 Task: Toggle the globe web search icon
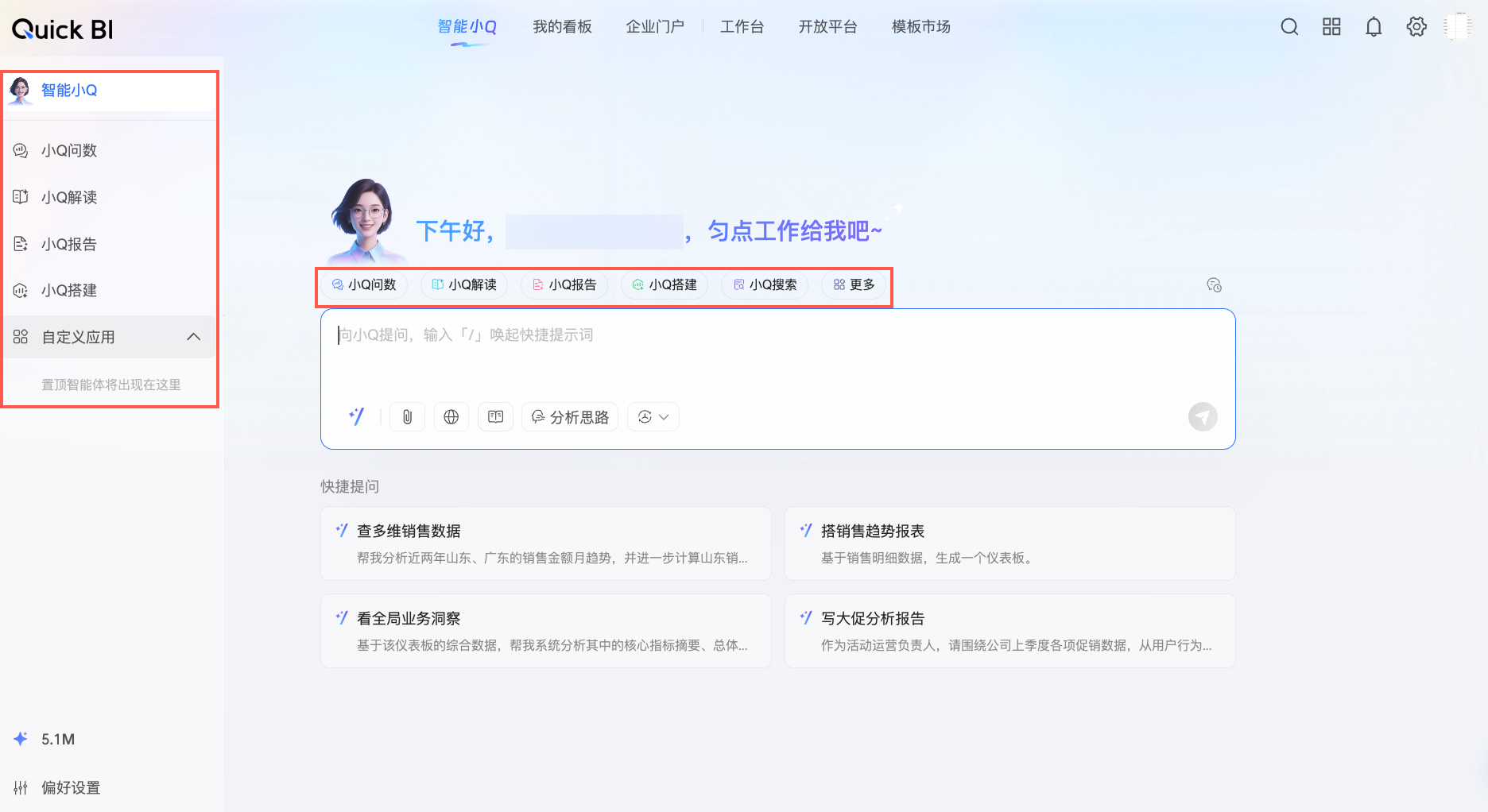coord(451,417)
